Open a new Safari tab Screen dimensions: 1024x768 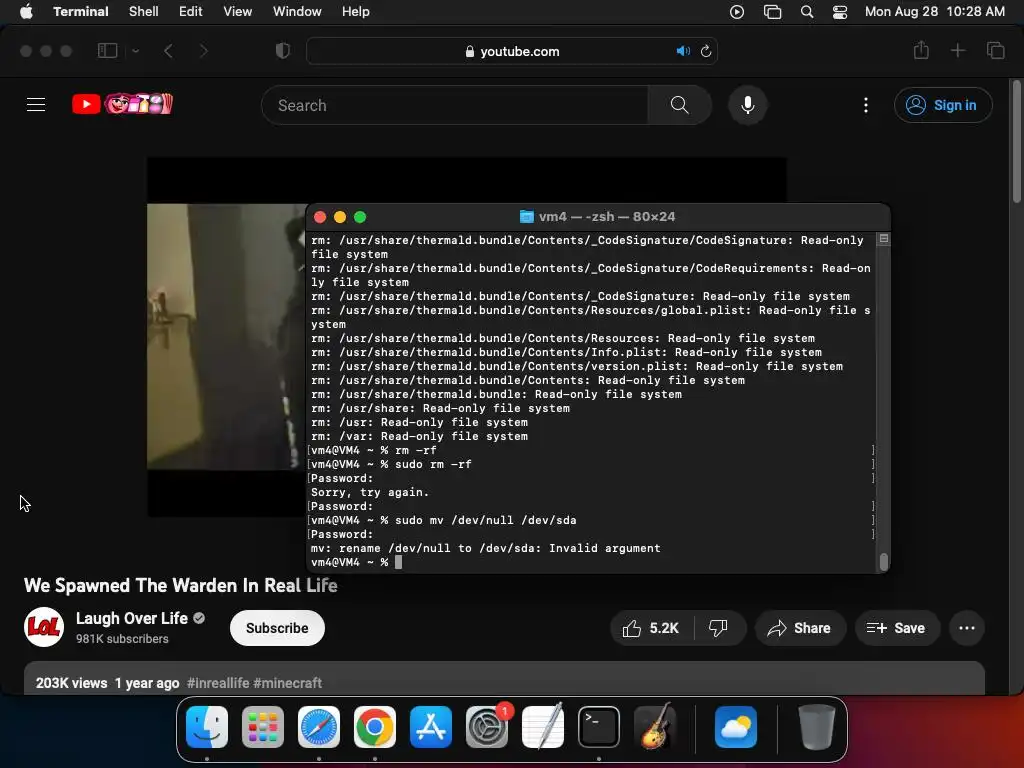957,50
